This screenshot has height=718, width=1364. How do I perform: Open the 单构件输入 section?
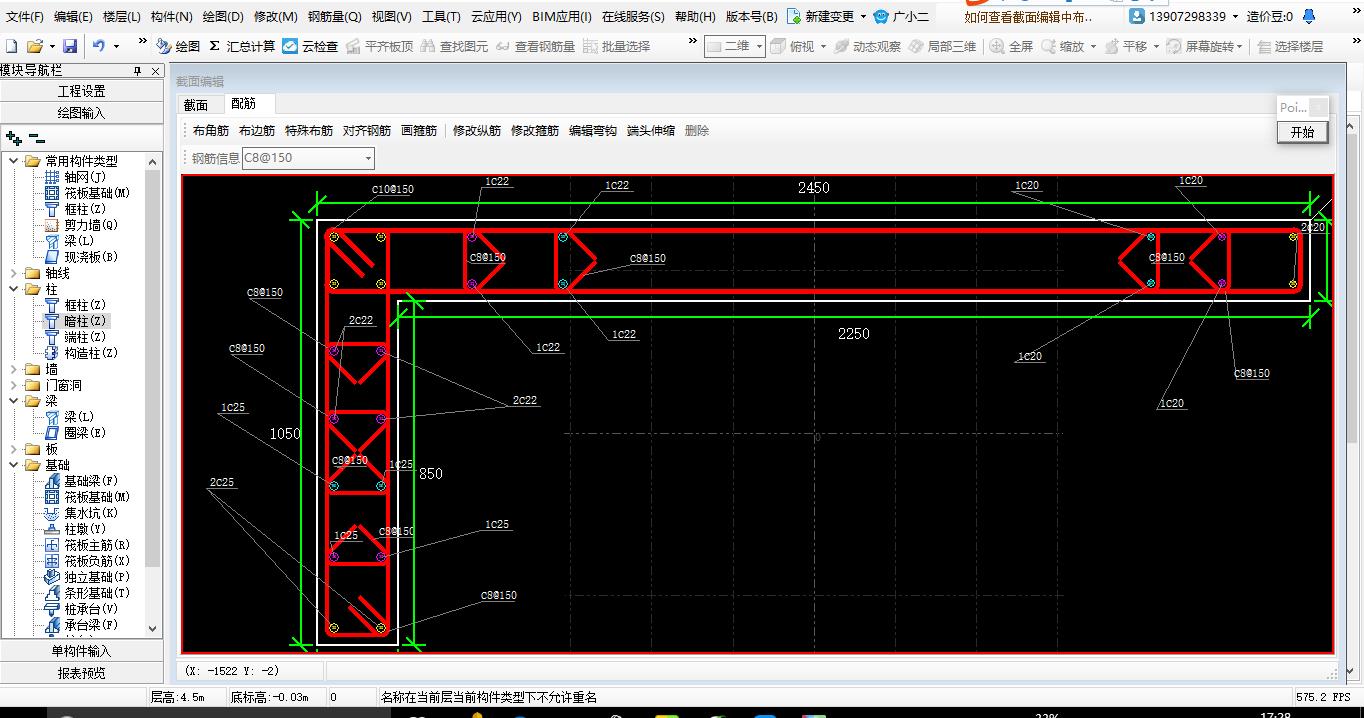click(81, 651)
